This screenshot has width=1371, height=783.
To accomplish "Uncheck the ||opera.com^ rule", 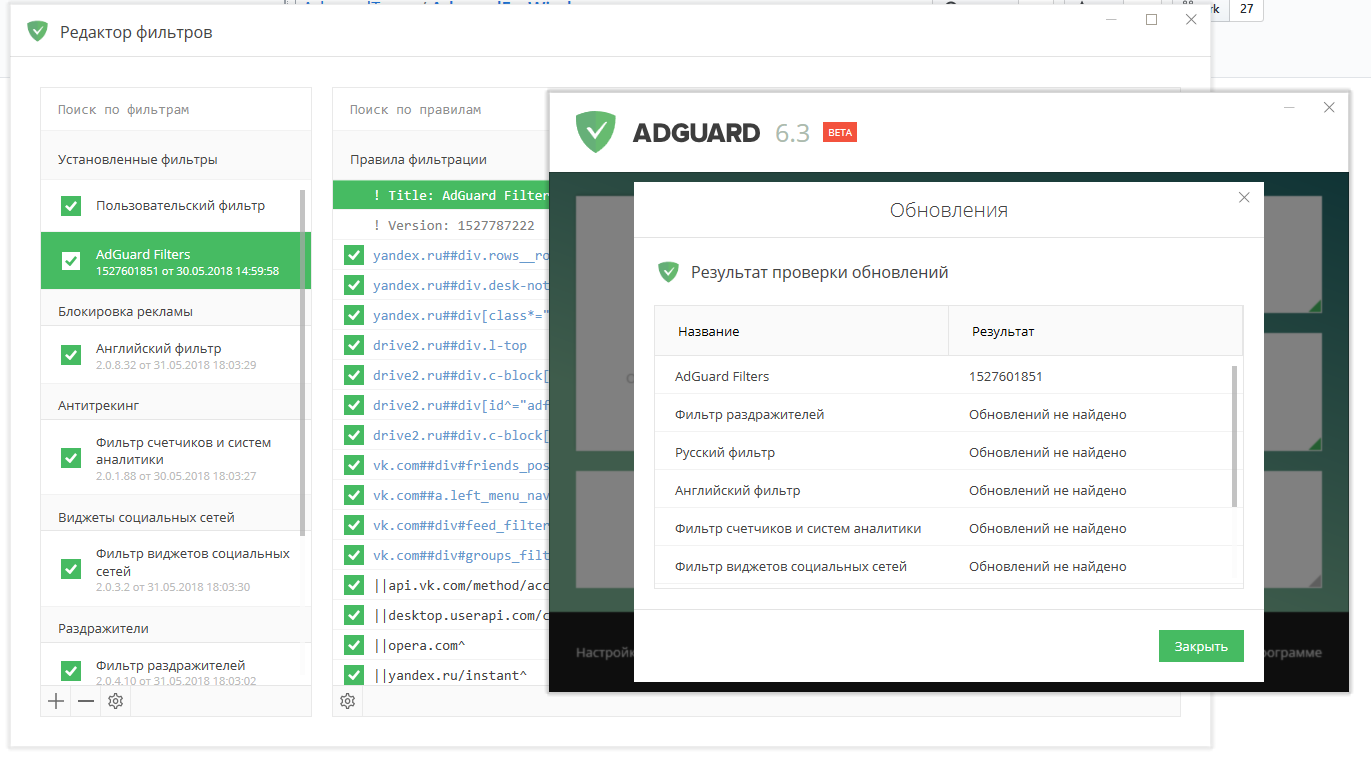I will (x=354, y=645).
